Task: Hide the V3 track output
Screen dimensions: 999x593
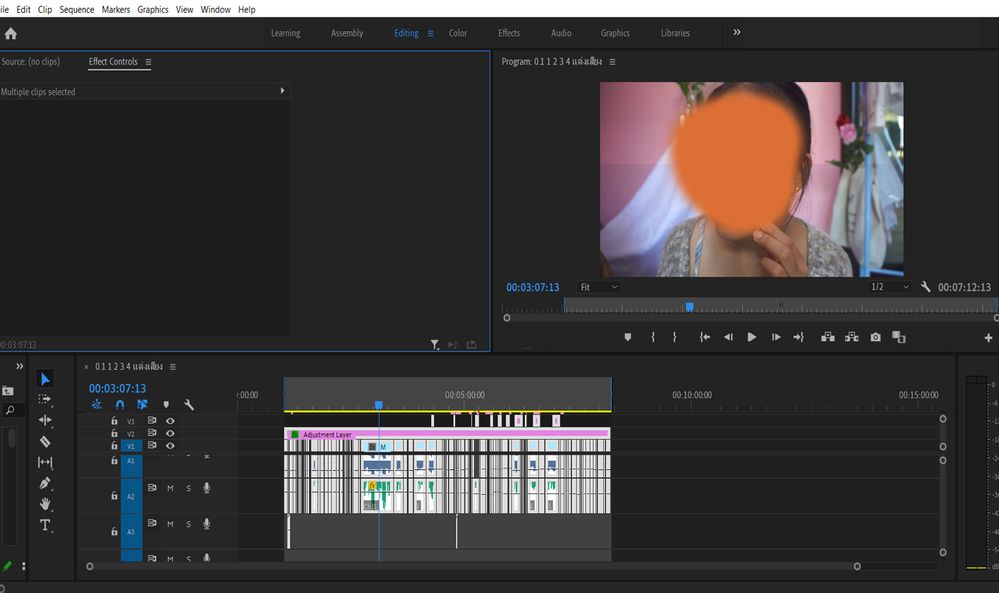Action: (x=170, y=421)
